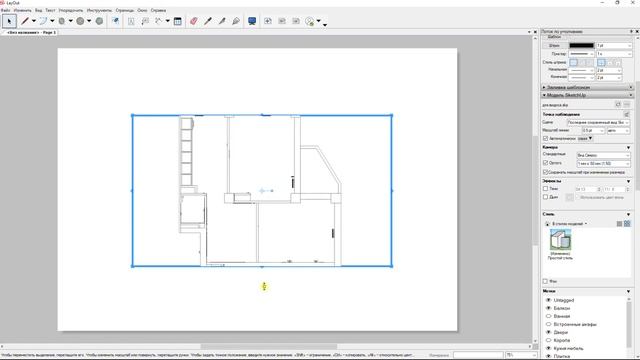Open the Scene dropdown list
The width and height of the screenshot is (640, 360).
pos(599,122)
